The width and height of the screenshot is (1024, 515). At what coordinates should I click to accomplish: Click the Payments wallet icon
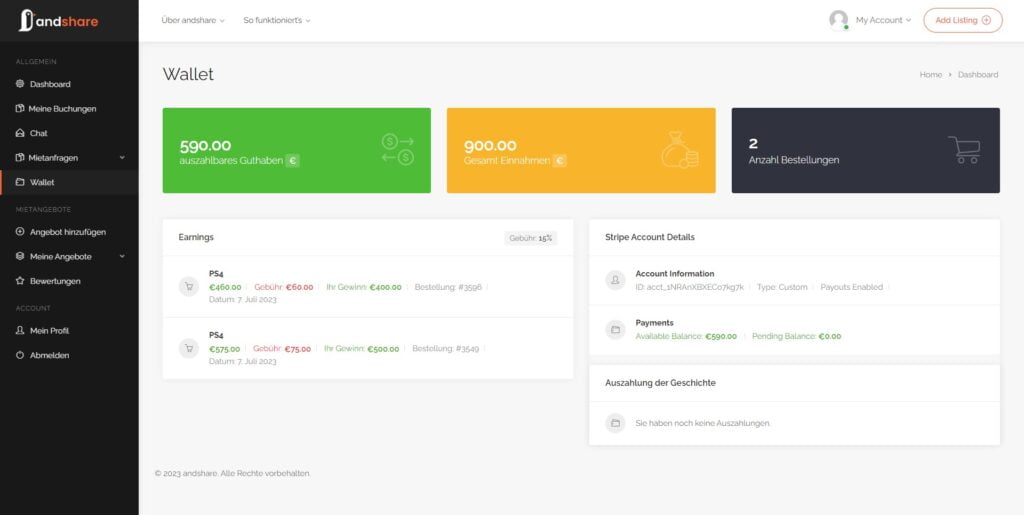(x=615, y=329)
